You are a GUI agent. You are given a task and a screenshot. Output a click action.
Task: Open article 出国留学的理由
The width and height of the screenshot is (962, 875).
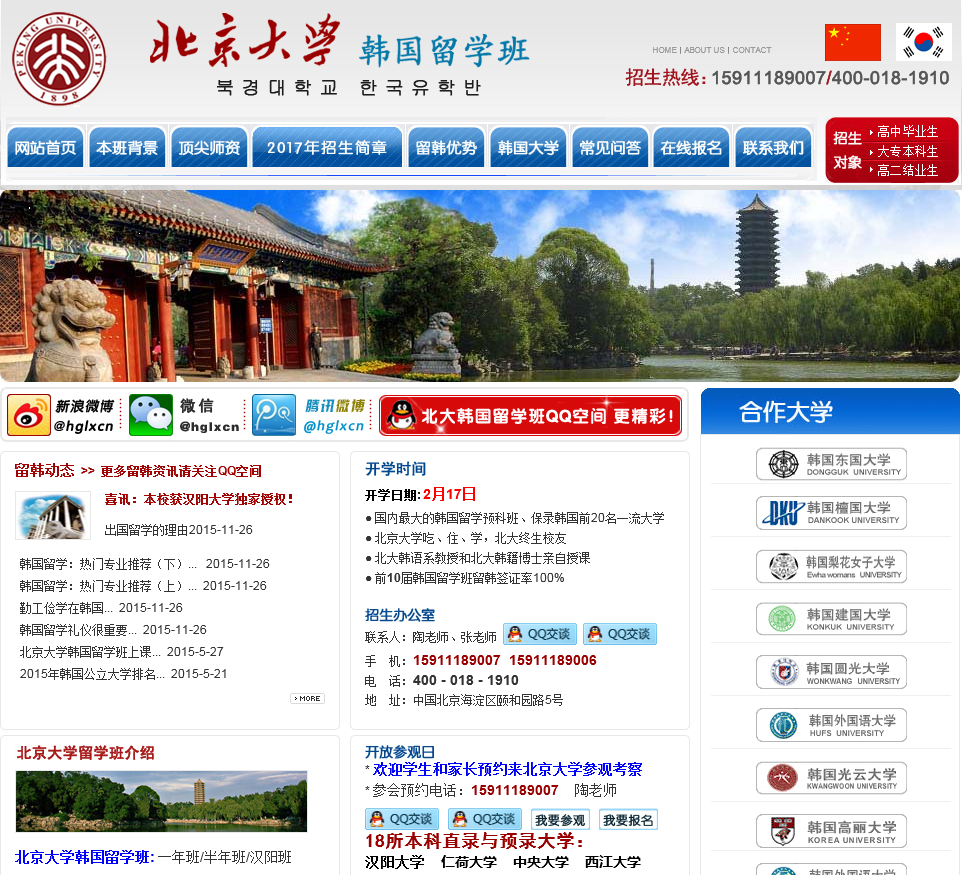coord(146,530)
